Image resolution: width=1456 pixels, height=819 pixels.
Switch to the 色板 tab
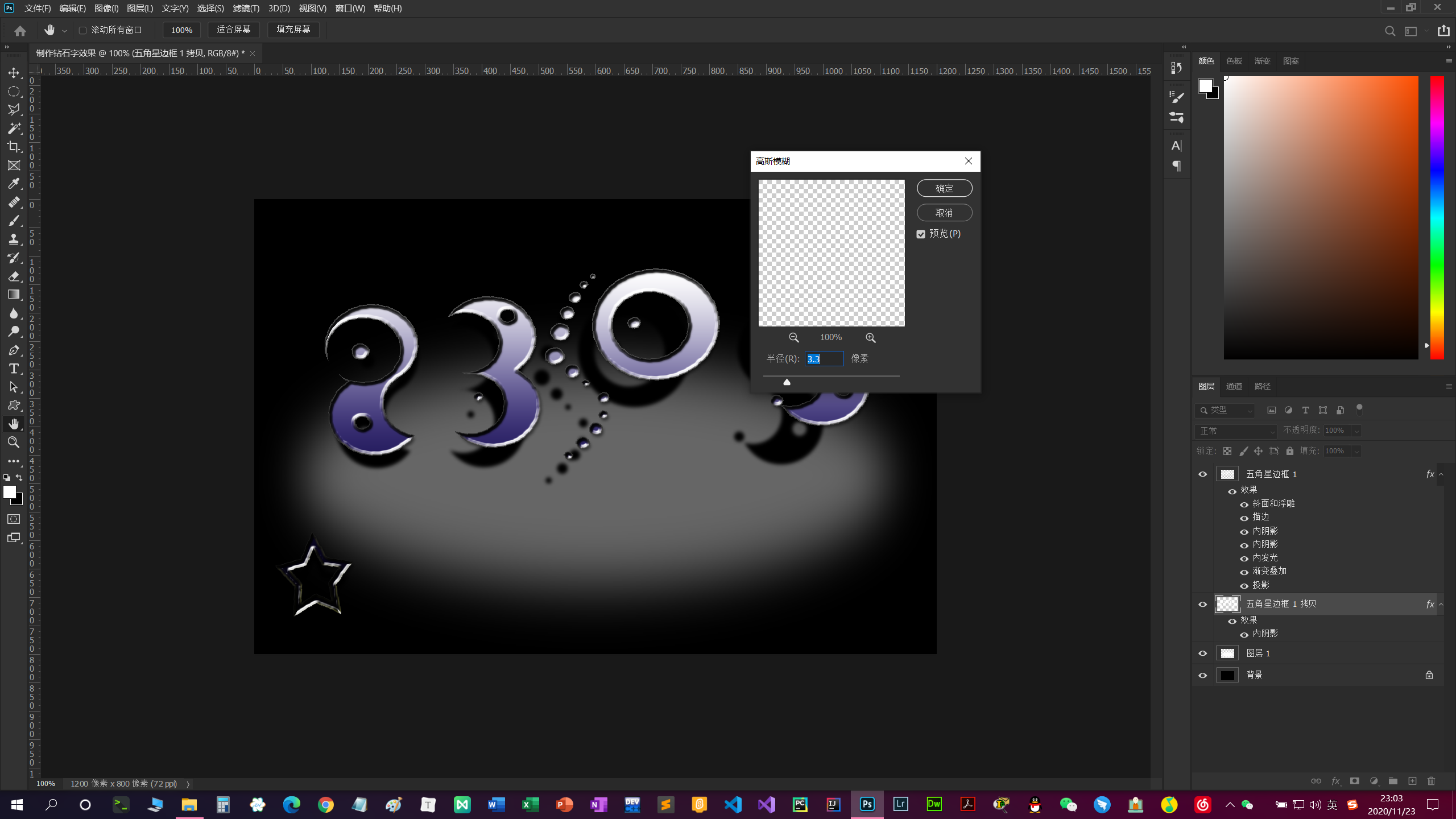point(1234,61)
